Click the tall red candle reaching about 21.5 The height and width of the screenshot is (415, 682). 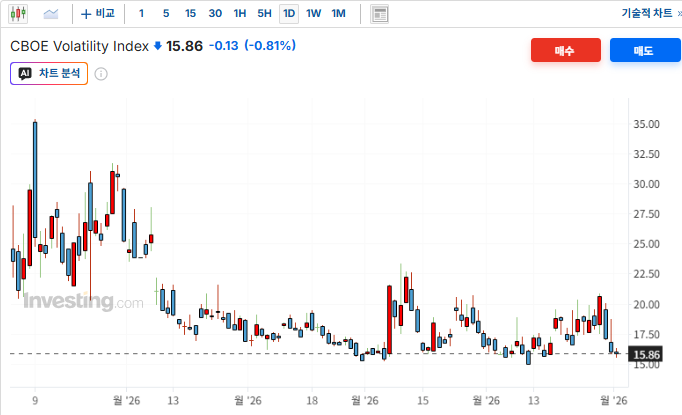(389, 320)
